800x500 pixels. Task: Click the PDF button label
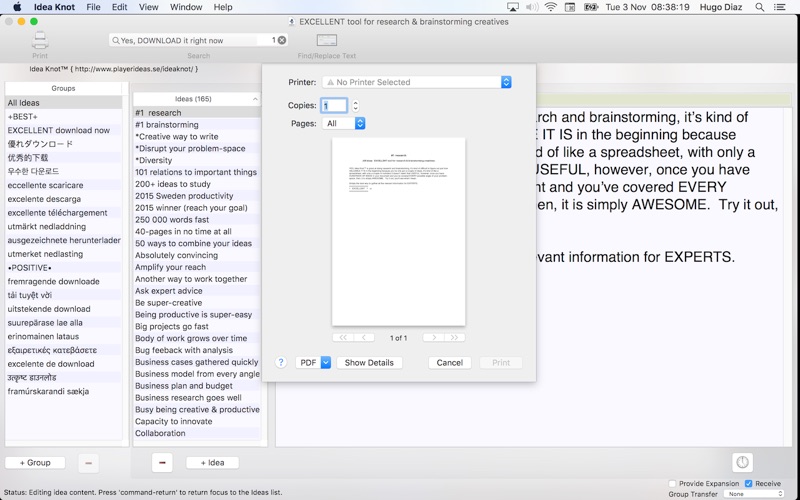click(308, 362)
